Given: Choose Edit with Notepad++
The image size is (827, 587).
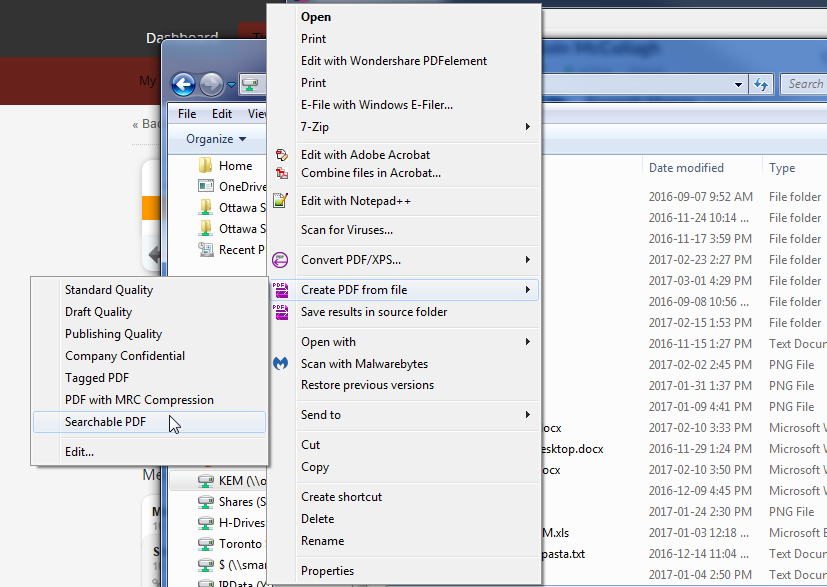Looking at the screenshot, I should 355,201.
